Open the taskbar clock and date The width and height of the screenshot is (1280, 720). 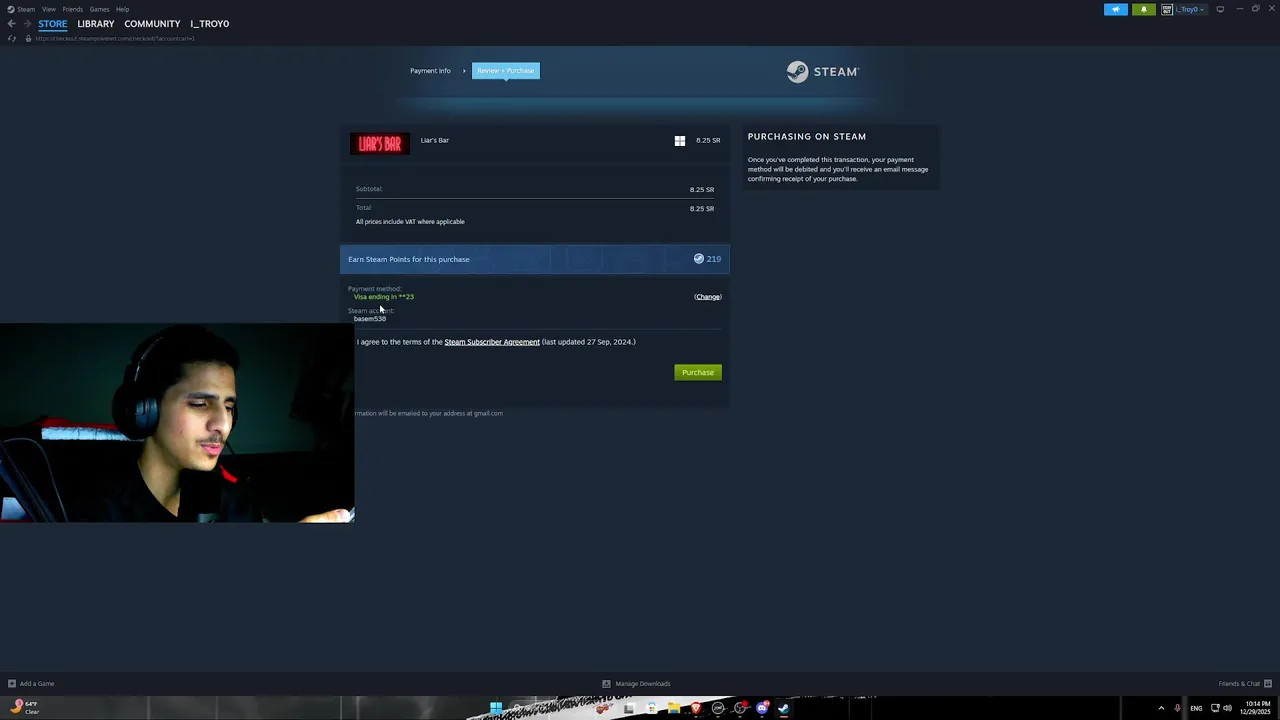pos(1257,709)
